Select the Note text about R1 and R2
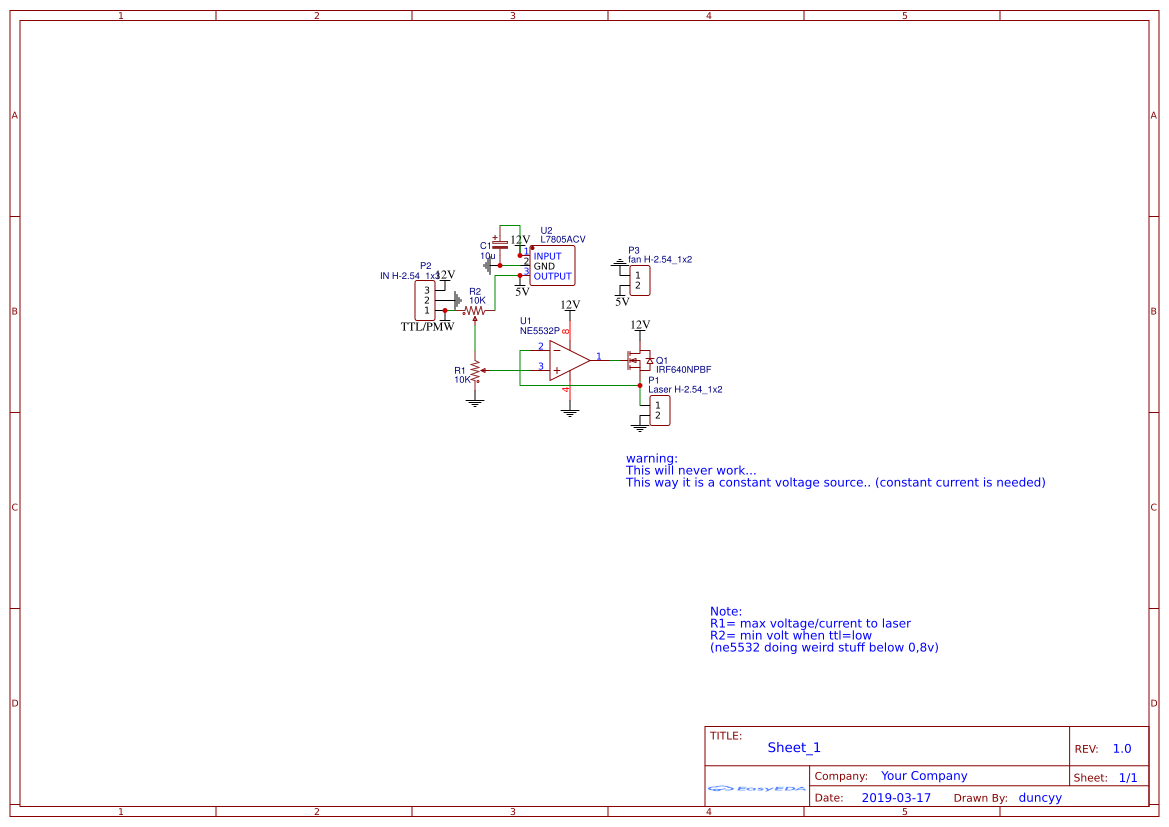 click(823, 629)
